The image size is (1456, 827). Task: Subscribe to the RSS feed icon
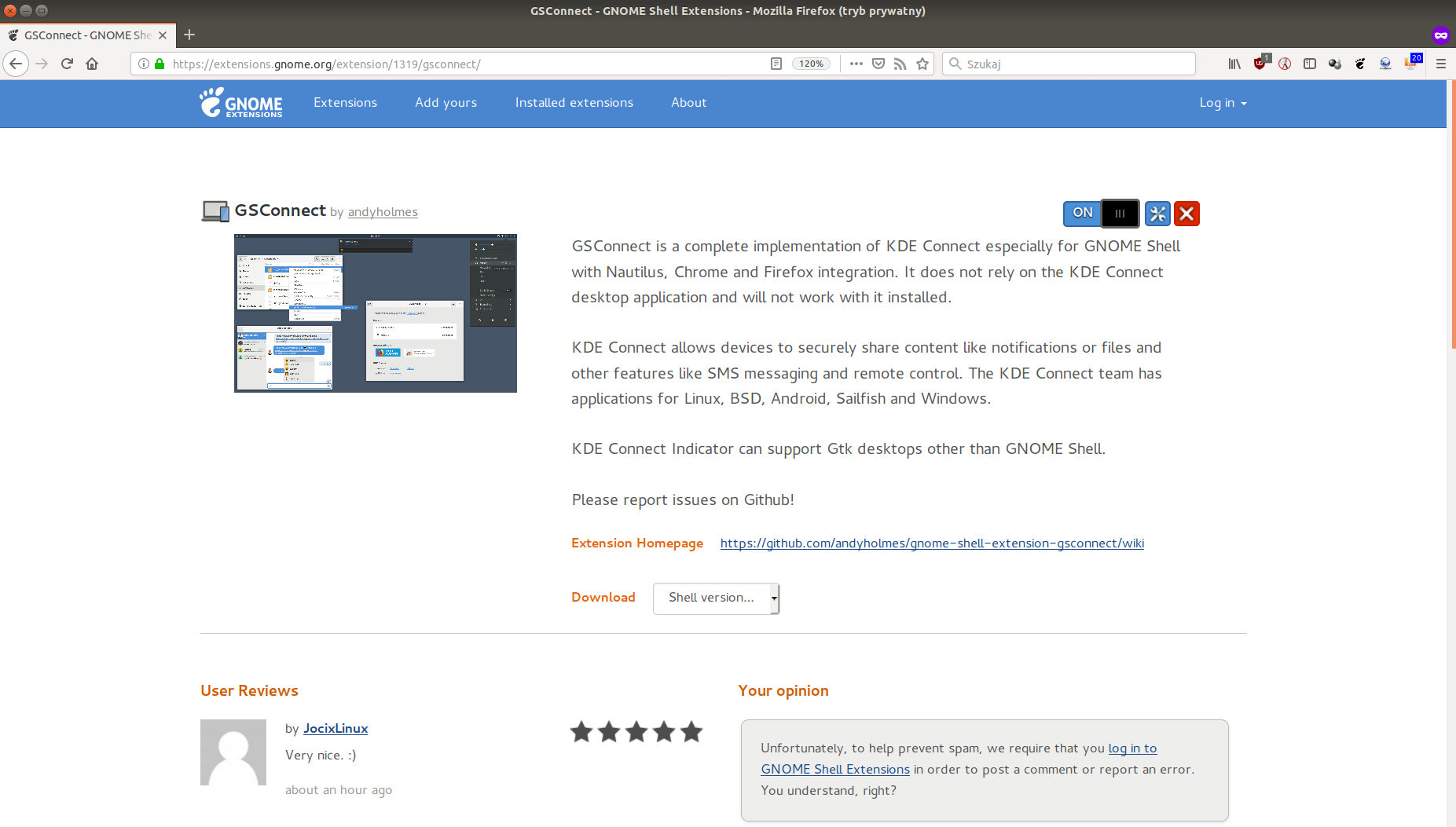(x=900, y=64)
